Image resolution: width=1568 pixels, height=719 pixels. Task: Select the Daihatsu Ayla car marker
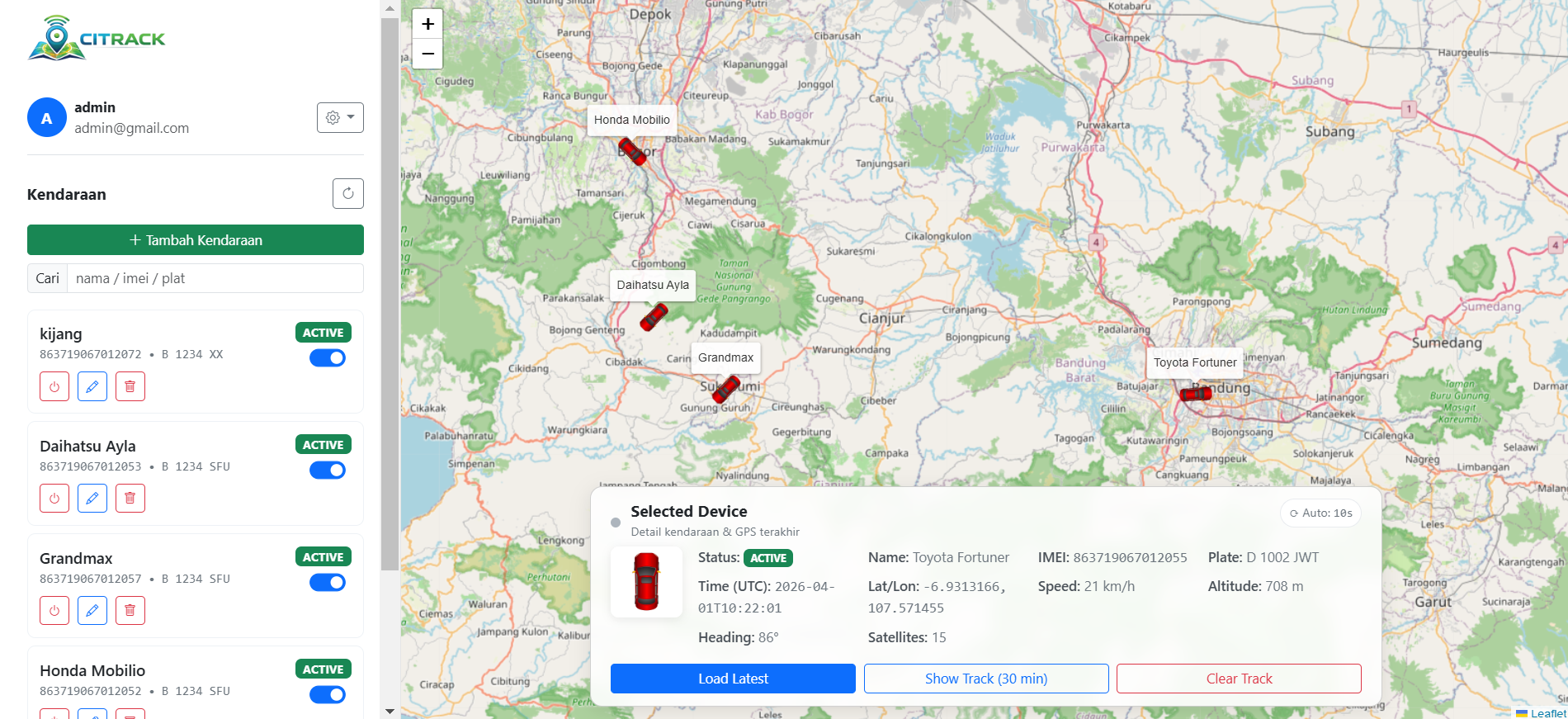tap(654, 316)
